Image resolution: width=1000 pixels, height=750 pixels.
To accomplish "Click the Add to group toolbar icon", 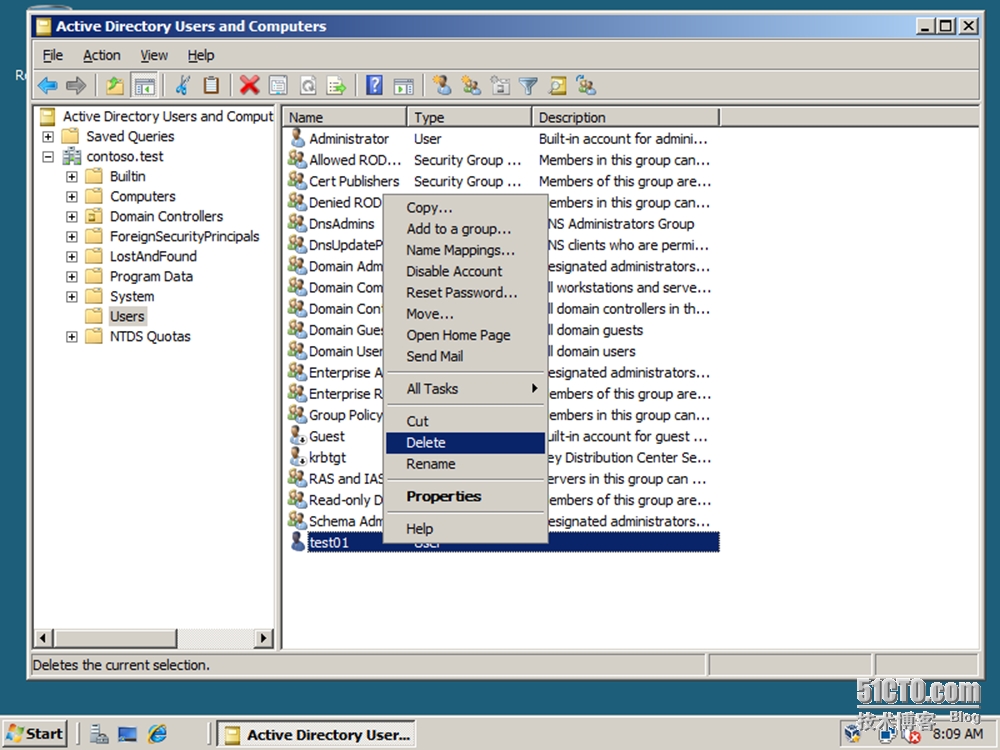I will click(x=585, y=85).
